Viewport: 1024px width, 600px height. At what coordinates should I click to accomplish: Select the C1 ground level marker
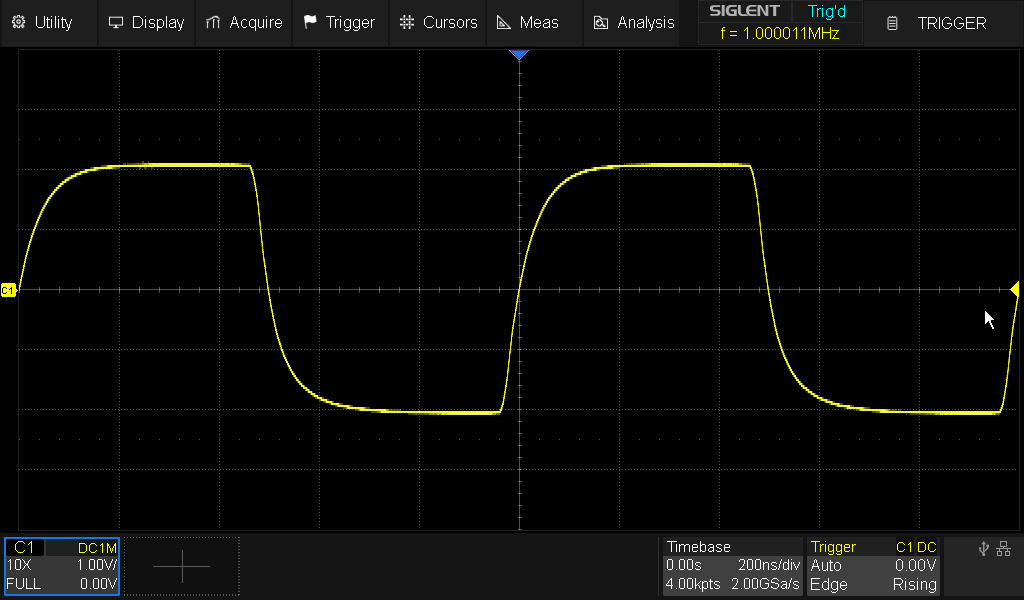point(8,290)
